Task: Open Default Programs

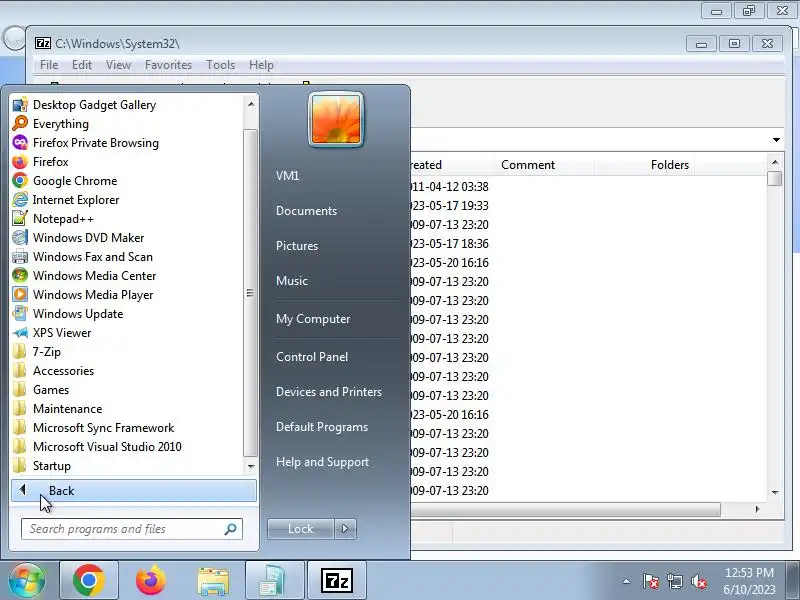Action: [321, 427]
